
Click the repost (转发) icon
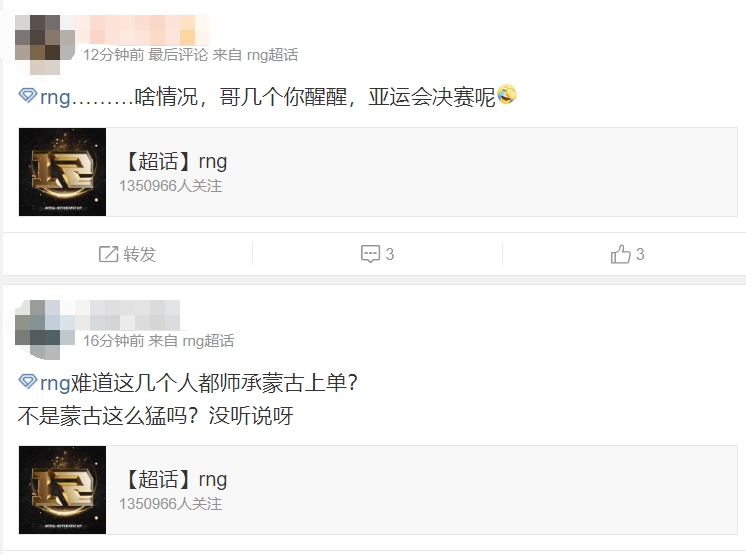[109, 254]
